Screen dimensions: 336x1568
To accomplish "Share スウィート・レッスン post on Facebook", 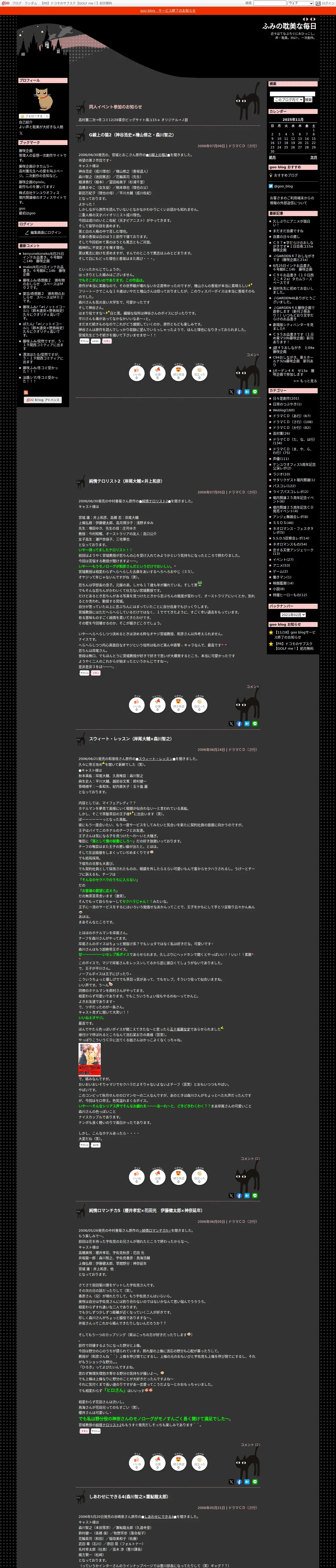I will coord(239,1196).
